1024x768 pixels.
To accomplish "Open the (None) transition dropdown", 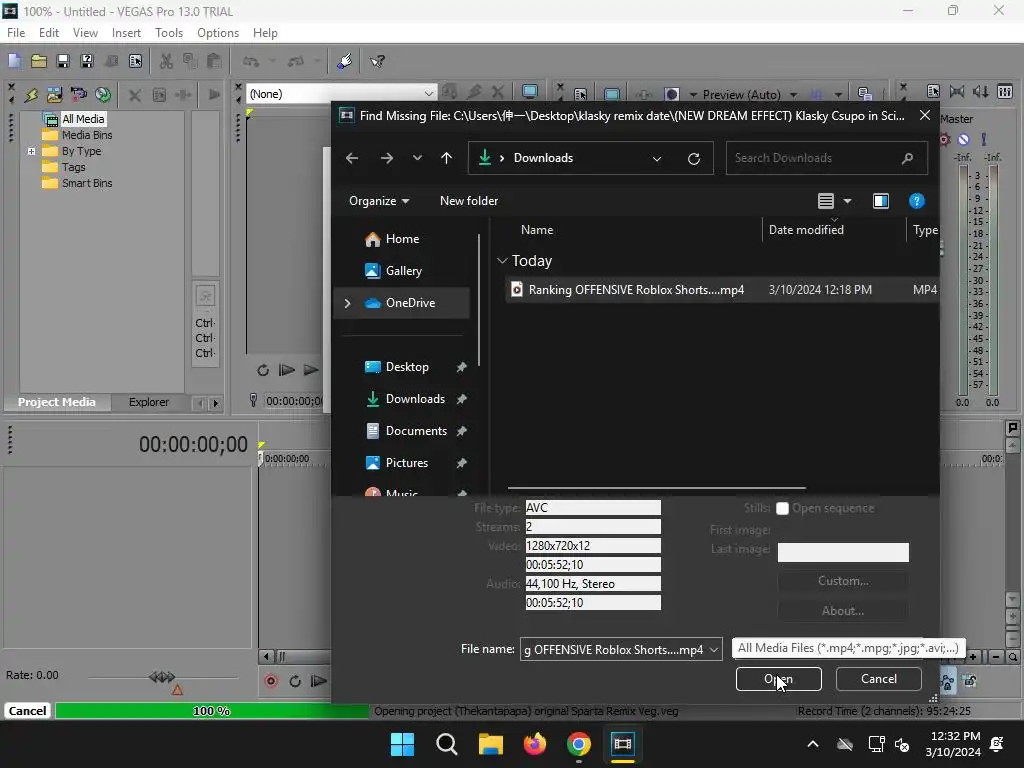I will (x=428, y=94).
